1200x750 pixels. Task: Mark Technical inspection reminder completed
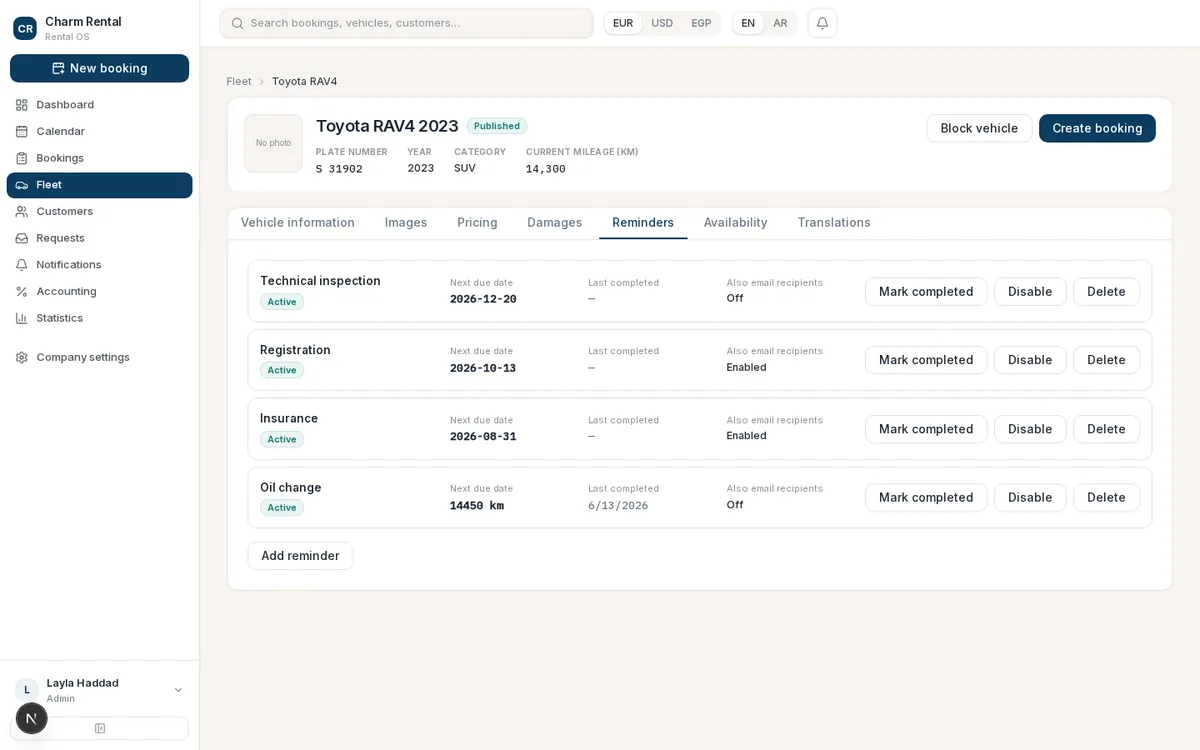tap(926, 292)
